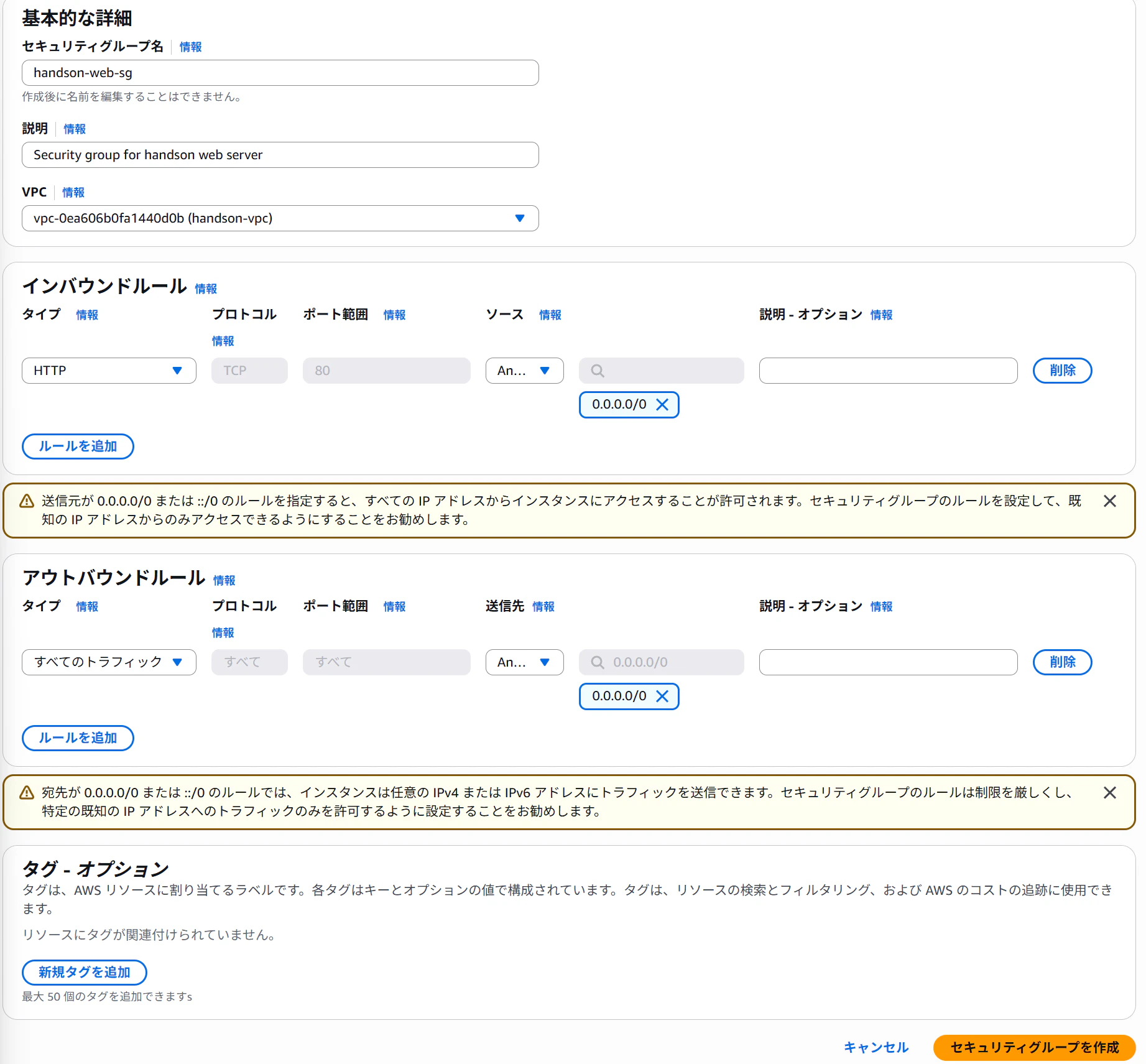
Task: Add an outbound rule with ルールを追加
Action: coord(78,738)
